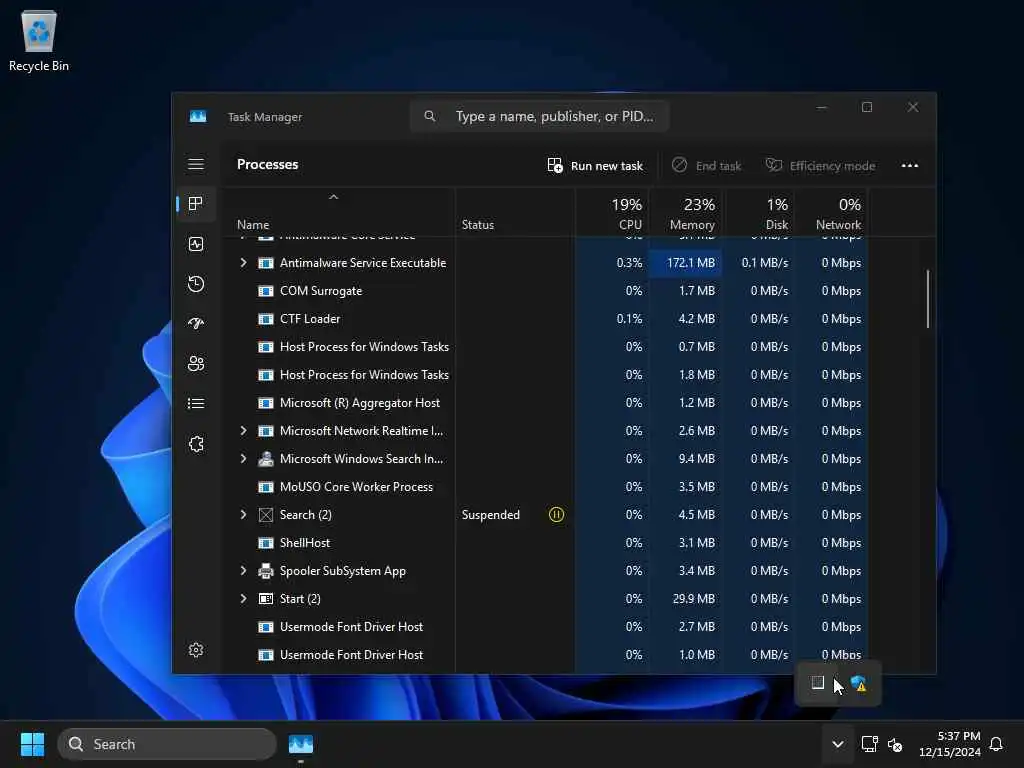Viewport: 1024px width, 768px height.
Task: Open the Recycle Bin desktop icon
Action: [39, 40]
